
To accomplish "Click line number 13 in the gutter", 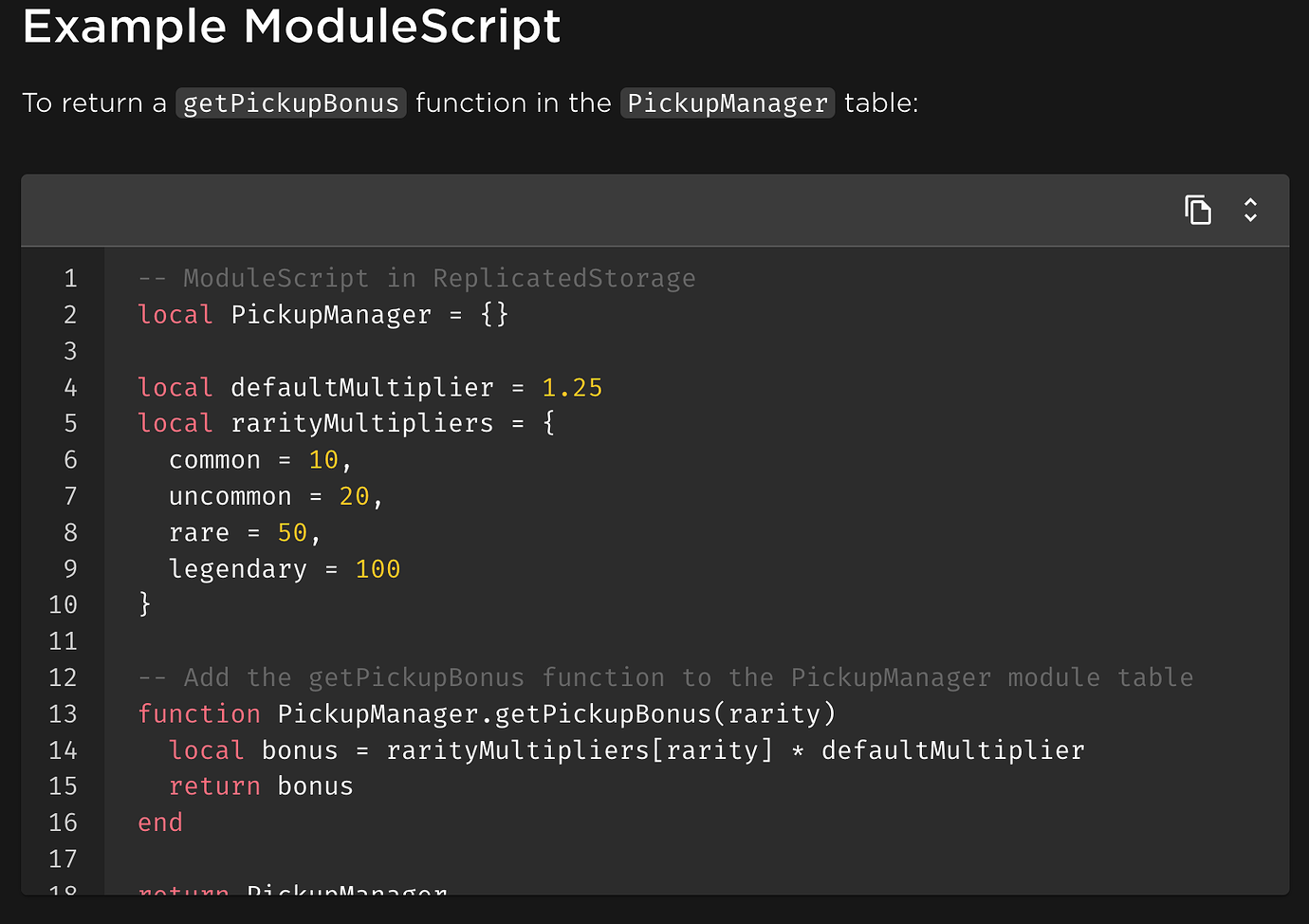I will tap(63, 713).
